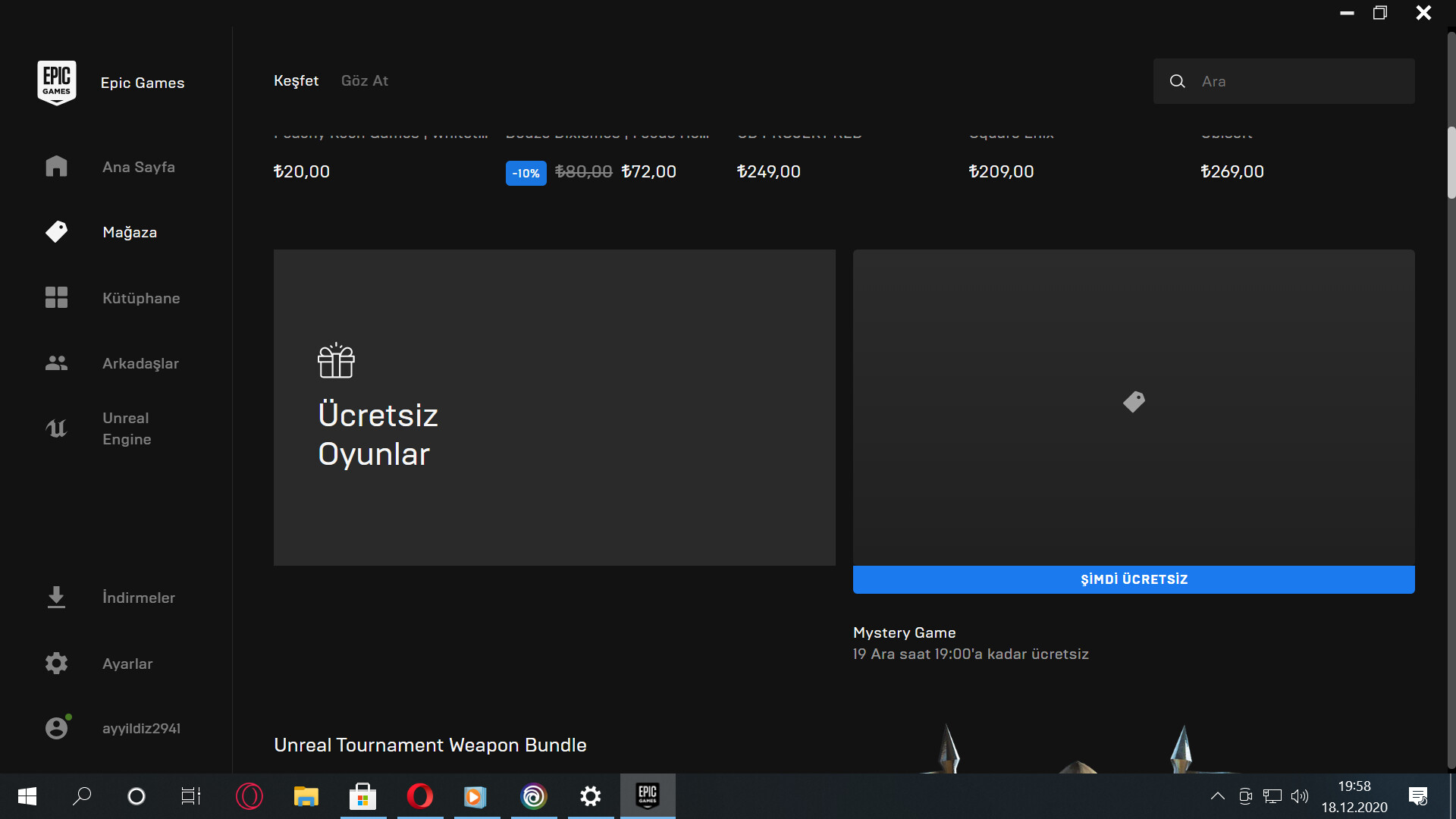Open the İndirmeler sidebar label
This screenshot has height=819, width=1456.
(x=139, y=598)
